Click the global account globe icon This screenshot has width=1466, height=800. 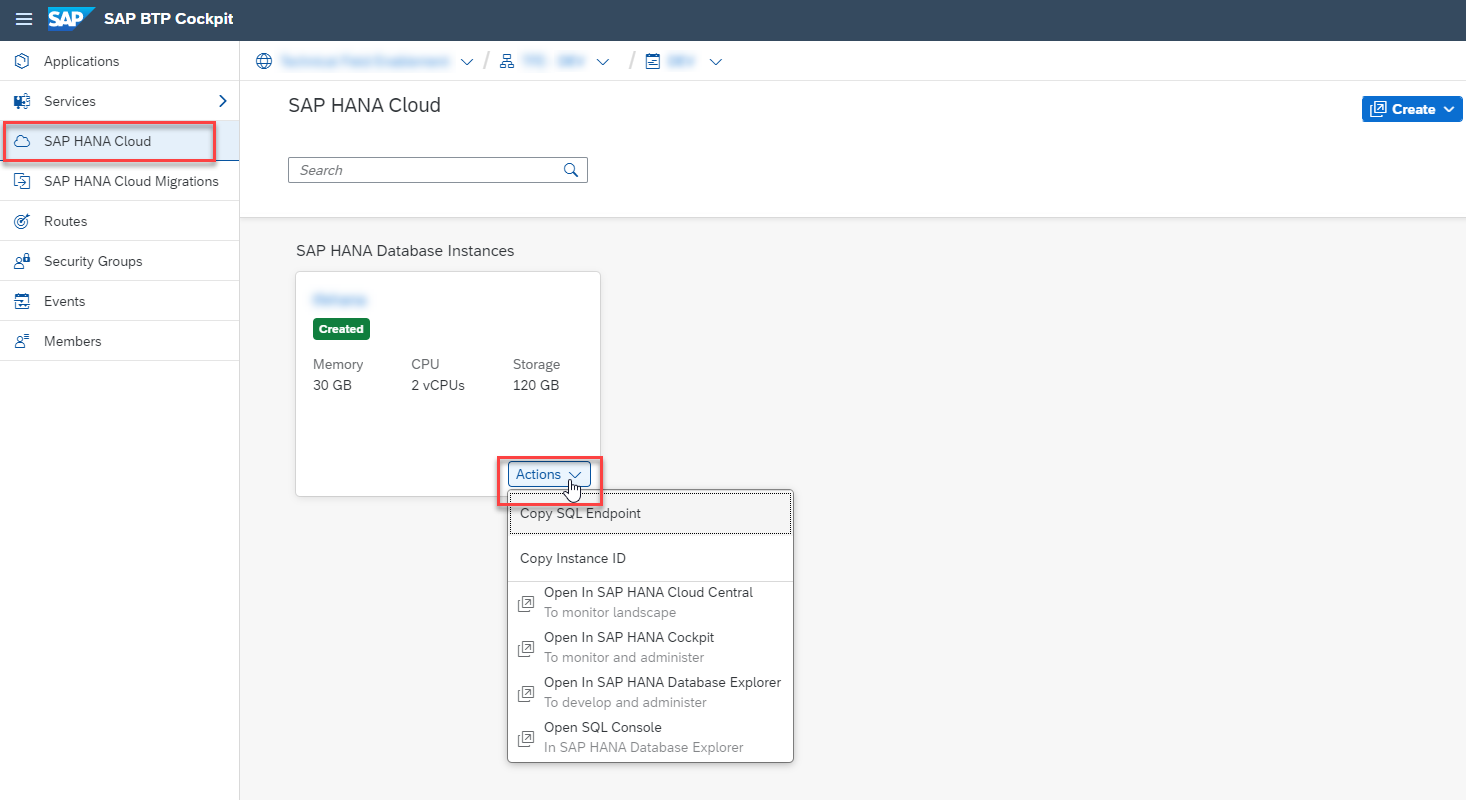264,61
